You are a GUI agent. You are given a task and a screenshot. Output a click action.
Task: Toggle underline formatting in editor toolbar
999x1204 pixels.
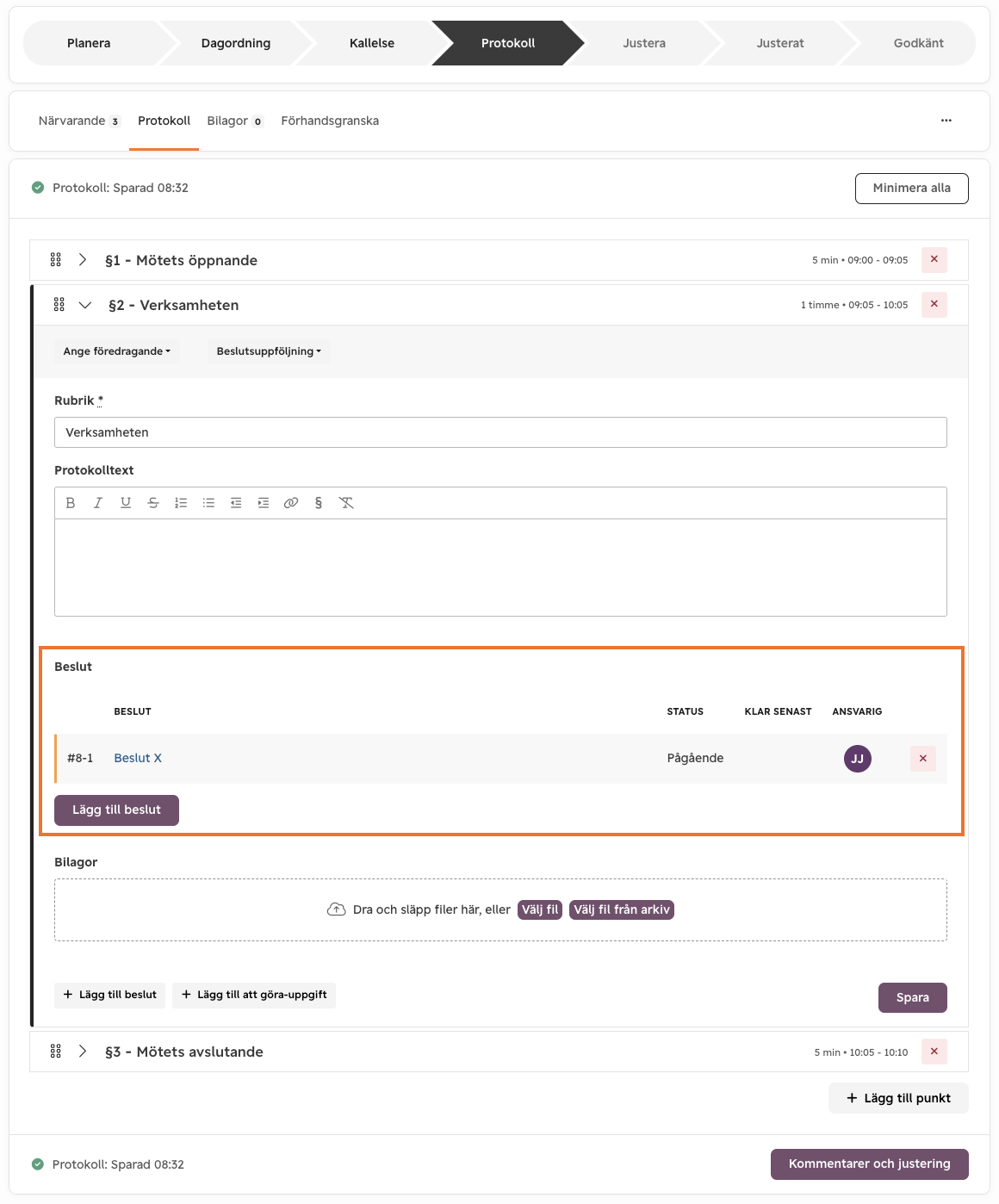pyautogui.click(x=126, y=503)
